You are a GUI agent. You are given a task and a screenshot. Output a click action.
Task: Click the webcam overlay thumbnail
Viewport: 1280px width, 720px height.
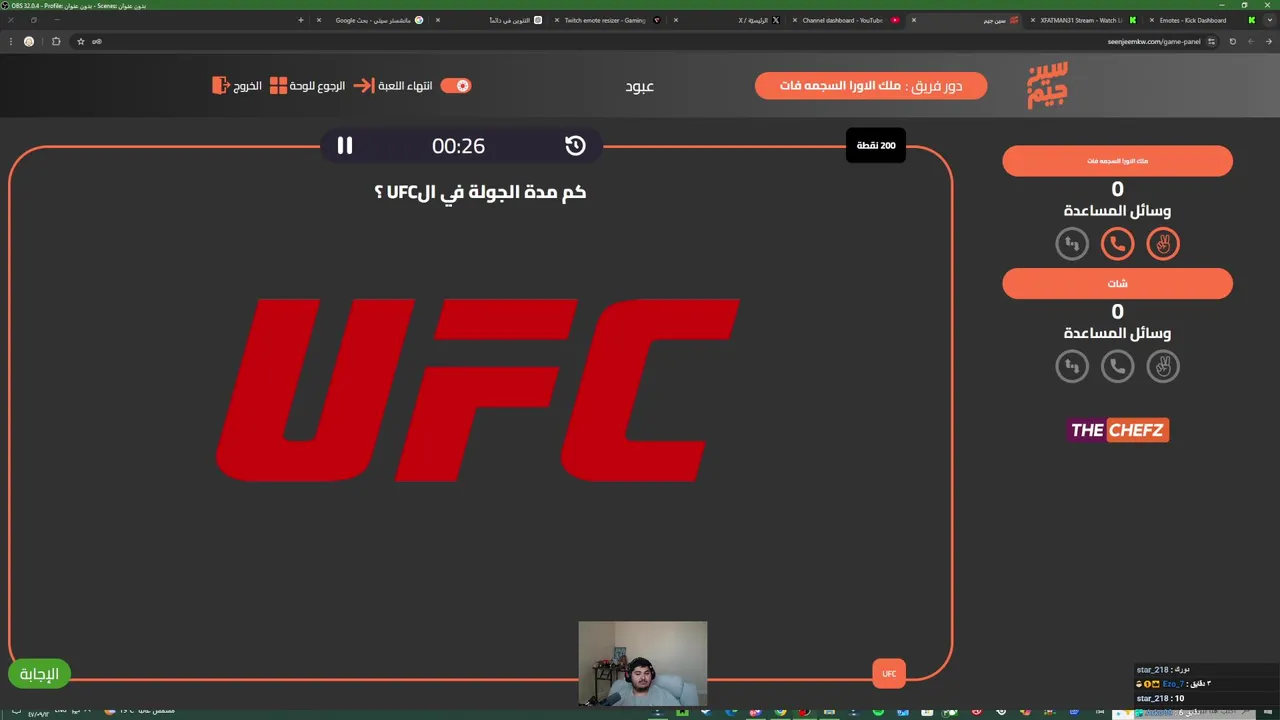643,663
